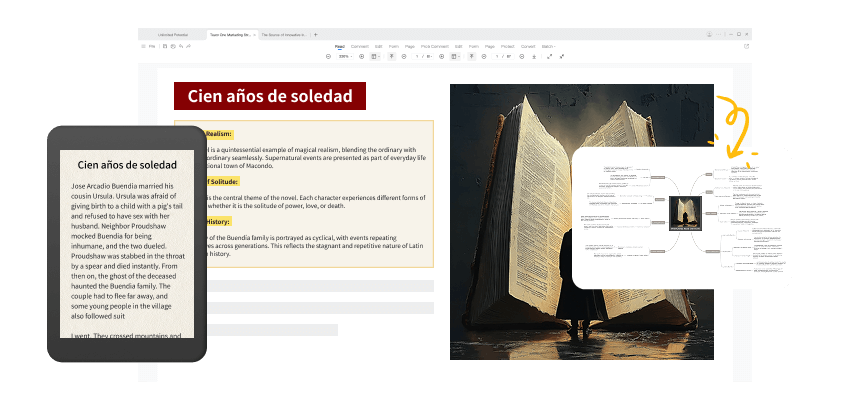Switch to the Unlimited Potential tab
Screen dimensions: 848x412
coord(172,34)
